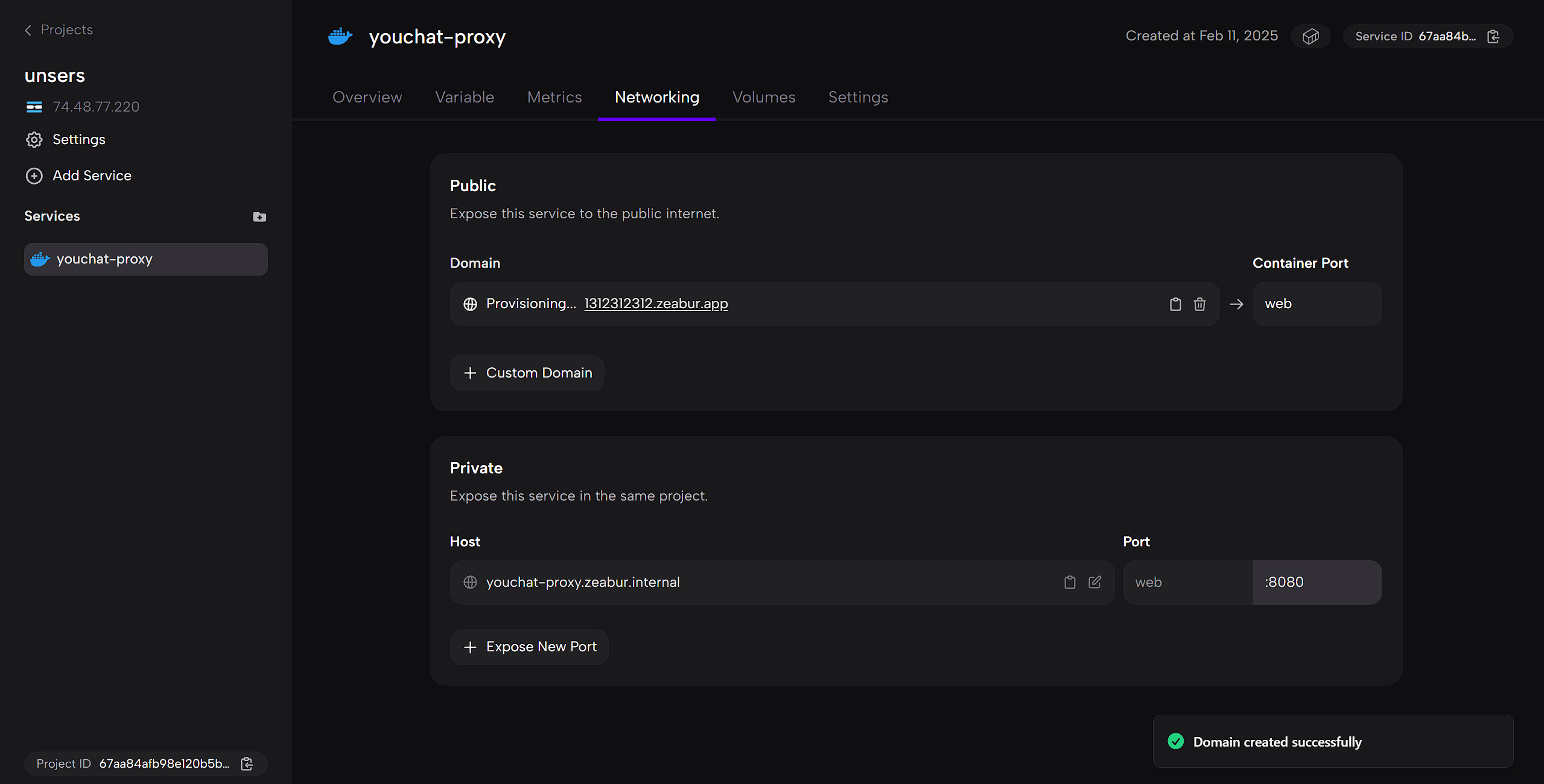Switch to the Variable tab
This screenshot has width=1544, height=784.
[x=465, y=97]
